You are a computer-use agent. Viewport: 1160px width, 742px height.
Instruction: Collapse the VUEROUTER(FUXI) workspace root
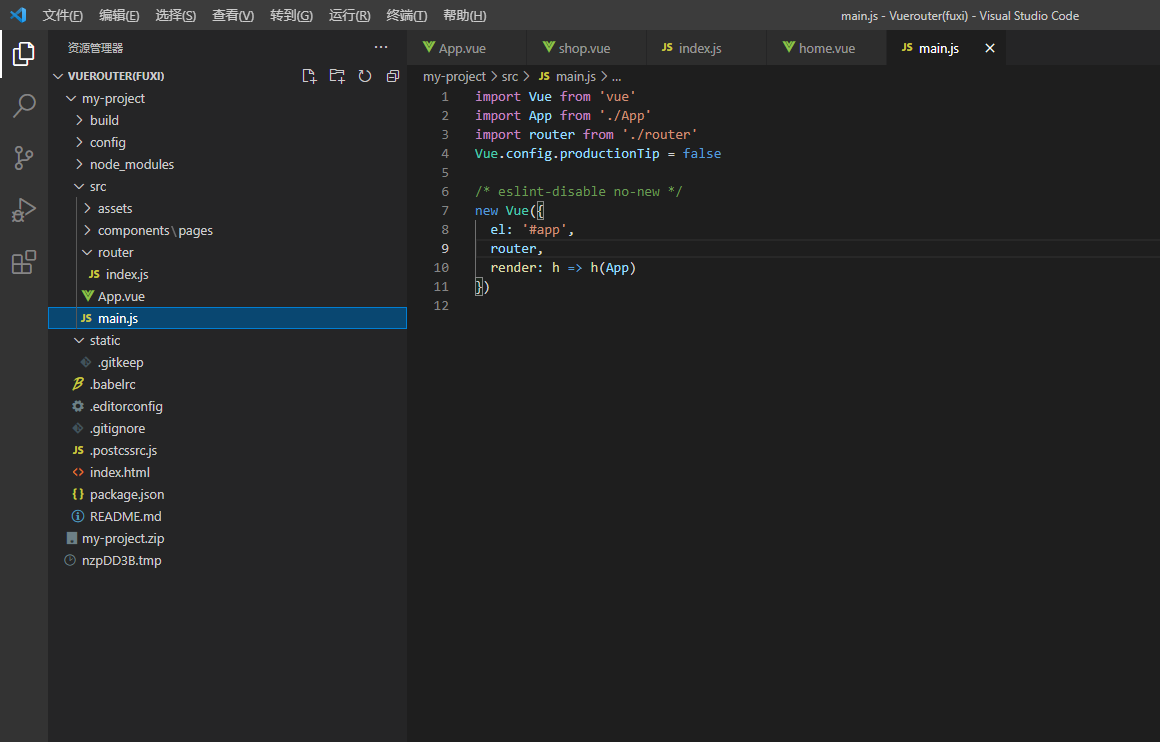pyautogui.click(x=227, y=76)
